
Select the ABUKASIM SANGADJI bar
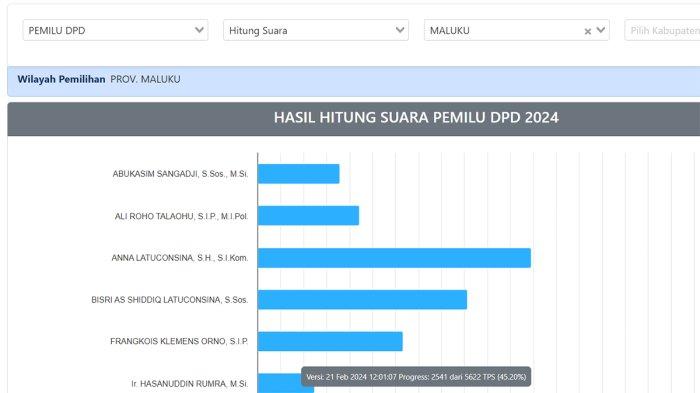pyautogui.click(x=299, y=174)
